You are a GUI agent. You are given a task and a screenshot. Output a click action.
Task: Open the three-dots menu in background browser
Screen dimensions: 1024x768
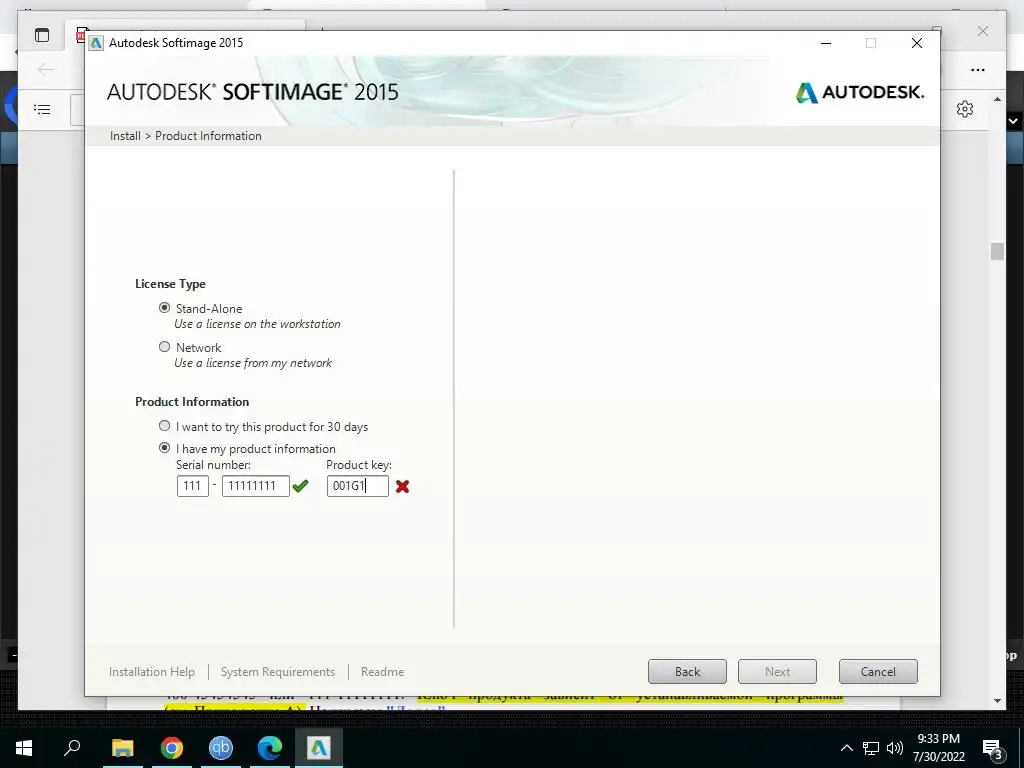click(978, 70)
